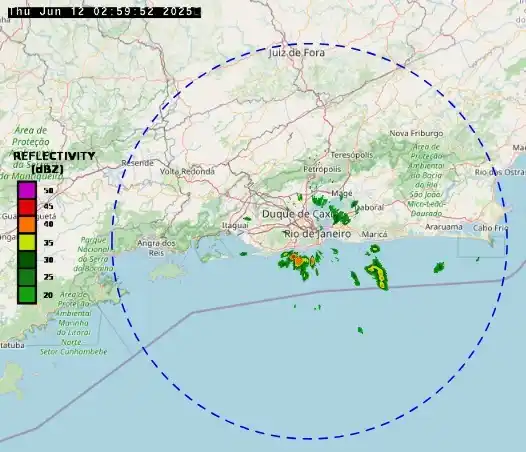Click the Petrópolis map label
The width and height of the screenshot is (526, 452).
pyautogui.click(x=322, y=169)
